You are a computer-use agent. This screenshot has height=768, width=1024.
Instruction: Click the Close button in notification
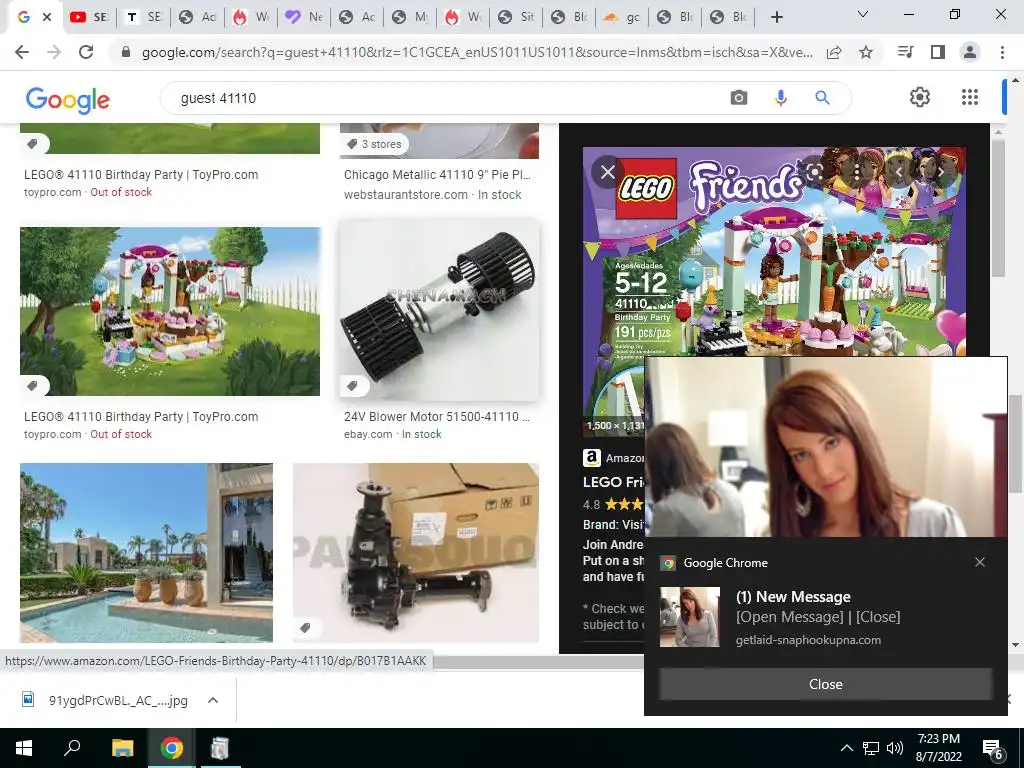click(825, 684)
